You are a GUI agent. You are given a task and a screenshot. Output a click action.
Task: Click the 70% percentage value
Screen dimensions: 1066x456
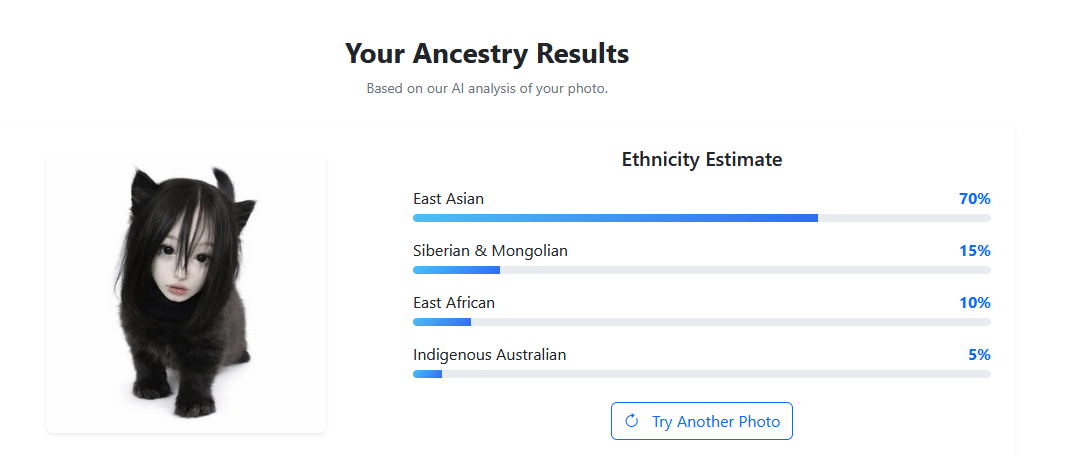coord(974,199)
